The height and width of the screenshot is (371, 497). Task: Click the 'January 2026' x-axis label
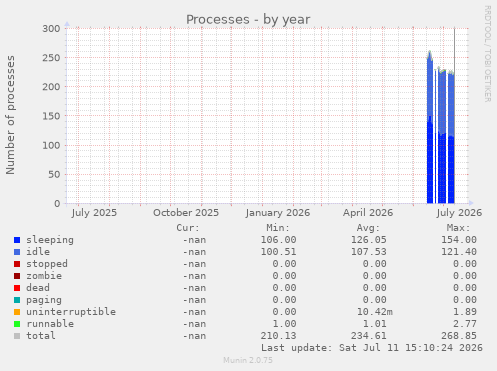coord(278,213)
